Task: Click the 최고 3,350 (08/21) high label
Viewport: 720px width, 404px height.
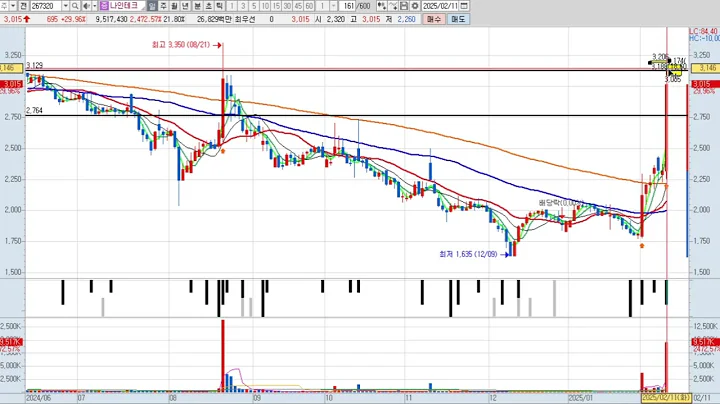Action: tap(181, 45)
